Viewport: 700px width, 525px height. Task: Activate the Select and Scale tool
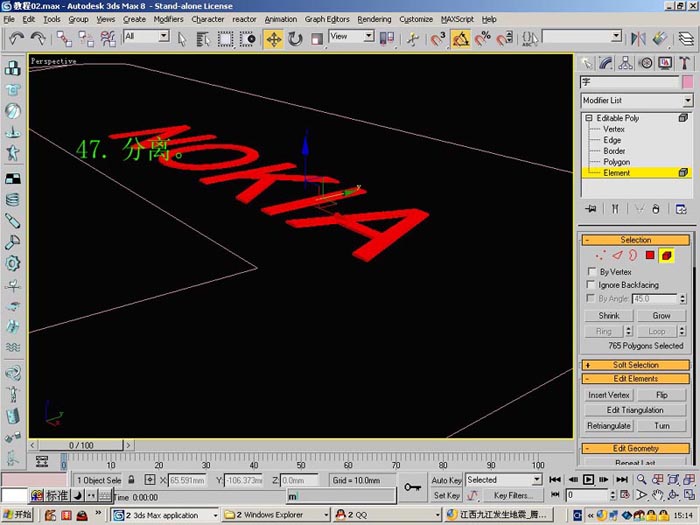pos(317,39)
